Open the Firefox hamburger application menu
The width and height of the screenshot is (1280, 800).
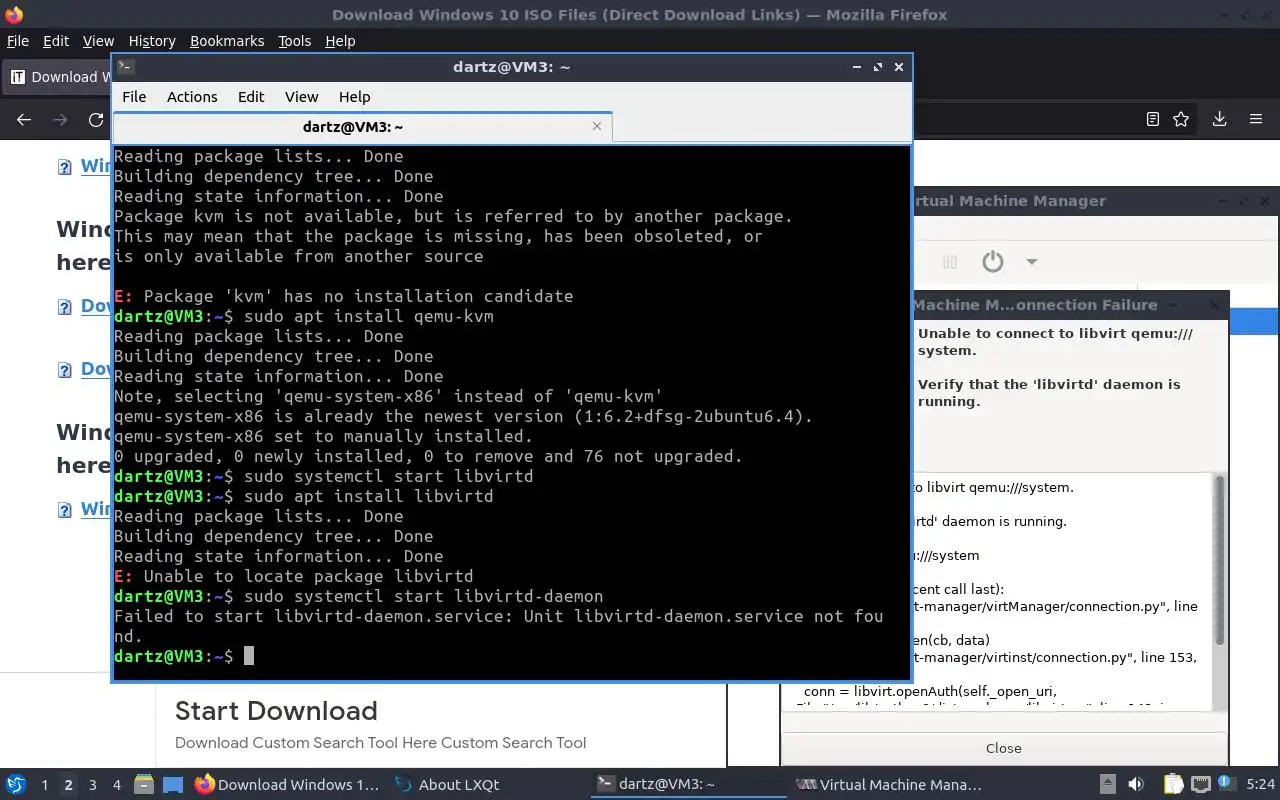tap(1256, 119)
